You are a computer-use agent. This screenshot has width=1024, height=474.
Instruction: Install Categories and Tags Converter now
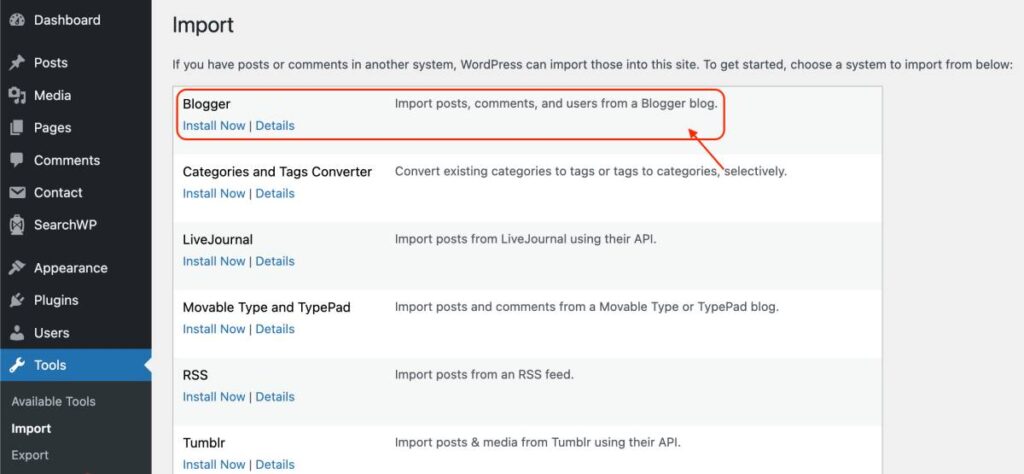coord(214,193)
